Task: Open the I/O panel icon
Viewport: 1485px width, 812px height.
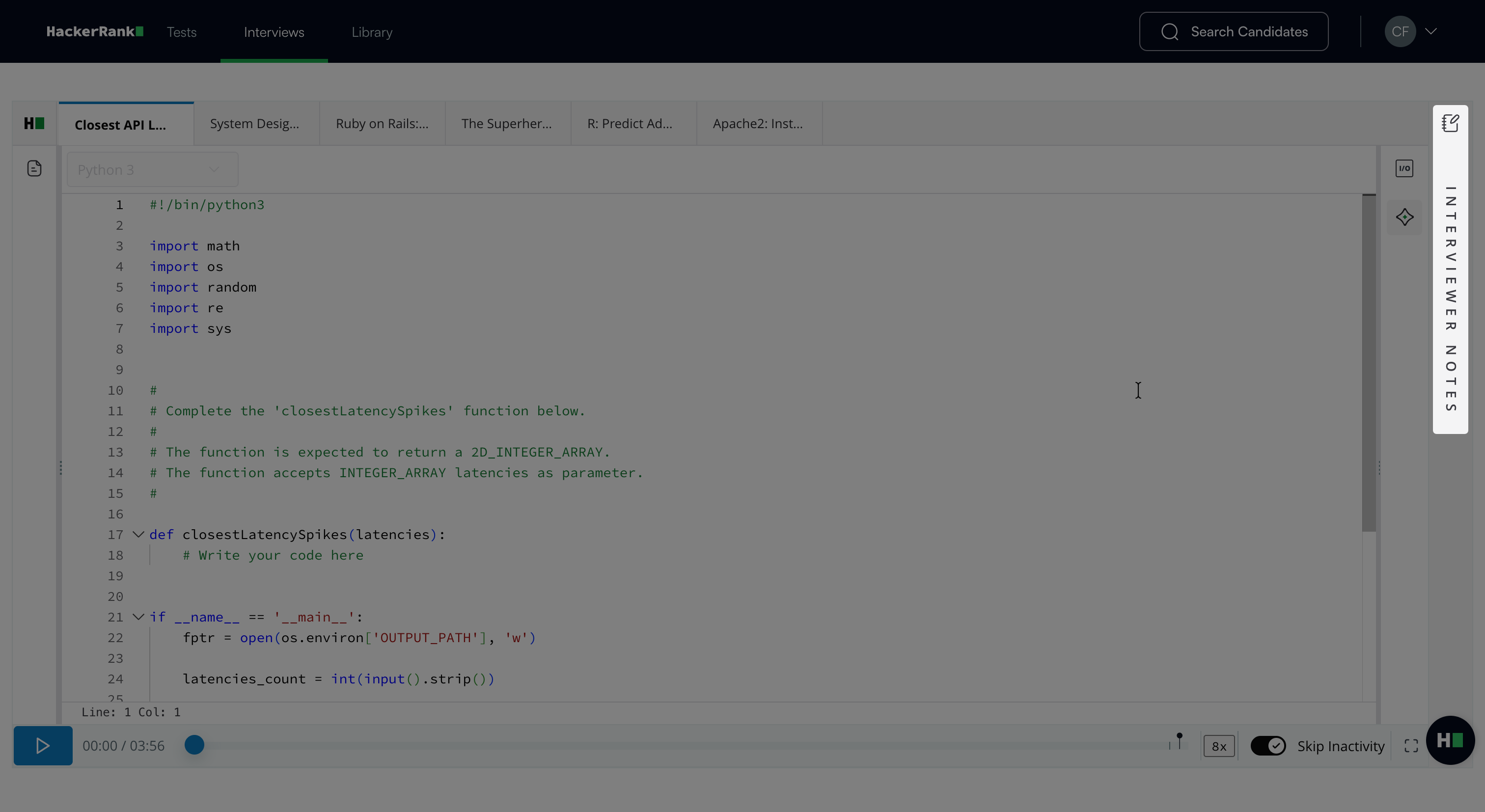Action: 1404,169
